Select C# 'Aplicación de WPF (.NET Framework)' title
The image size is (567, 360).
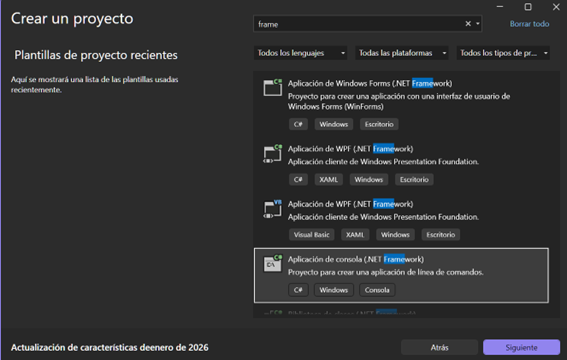pyautogui.click(x=350, y=149)
